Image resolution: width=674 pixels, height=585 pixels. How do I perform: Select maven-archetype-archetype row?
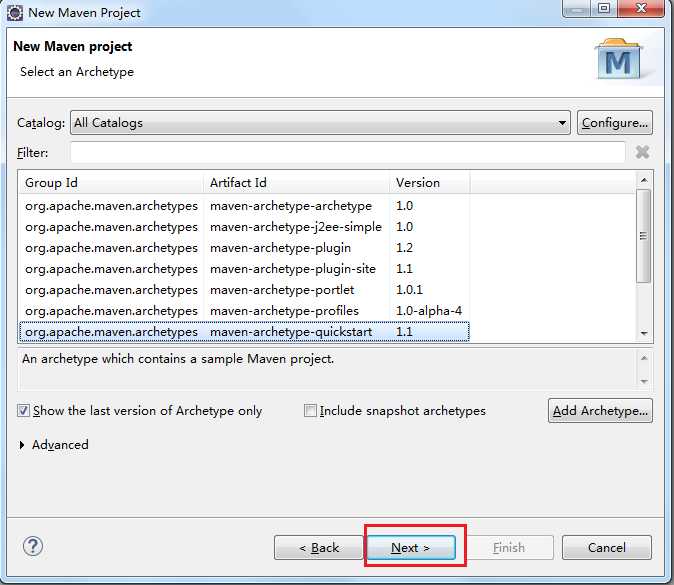coord(244,206)
